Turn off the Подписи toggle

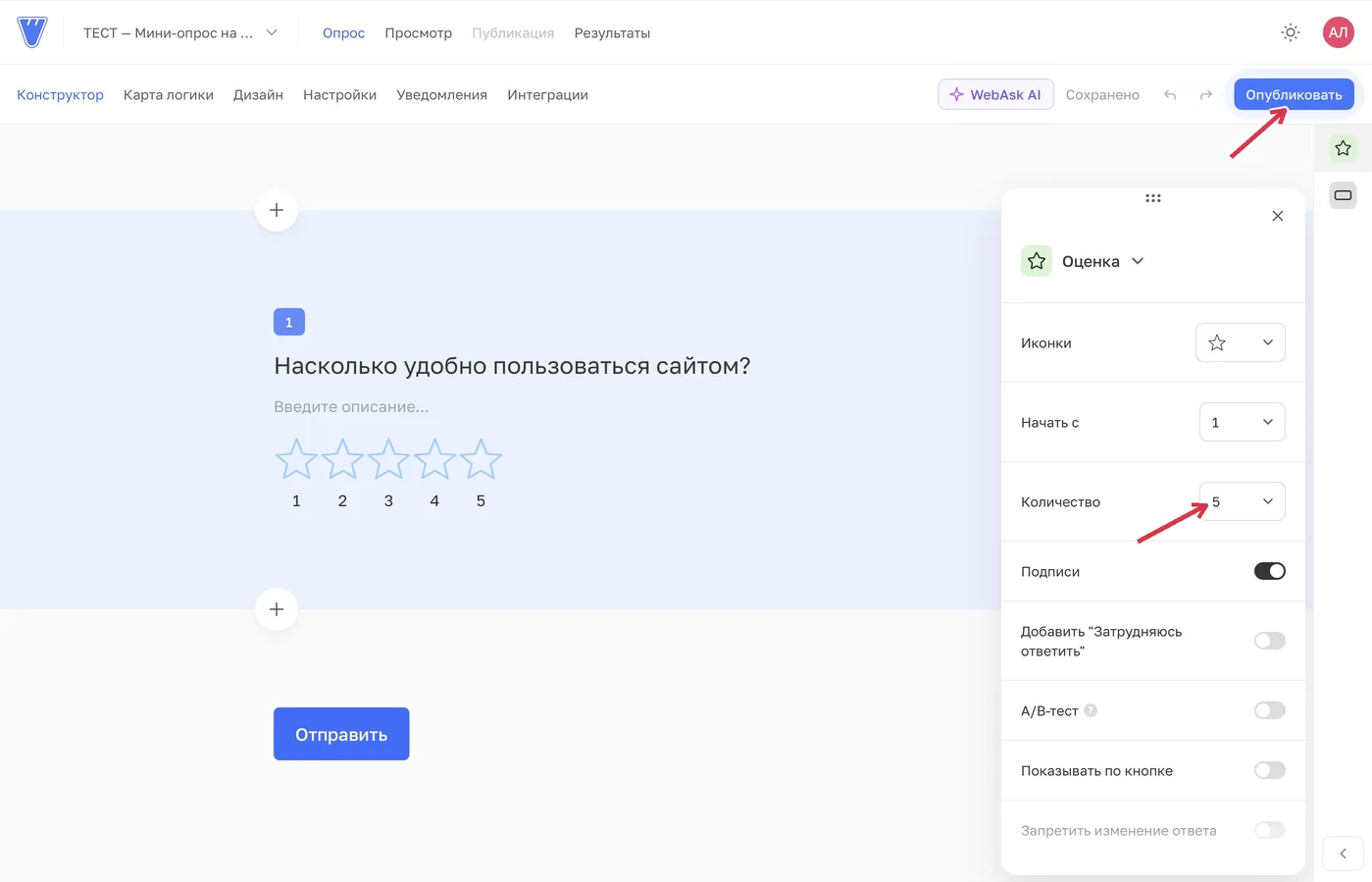pos(1269,571)
